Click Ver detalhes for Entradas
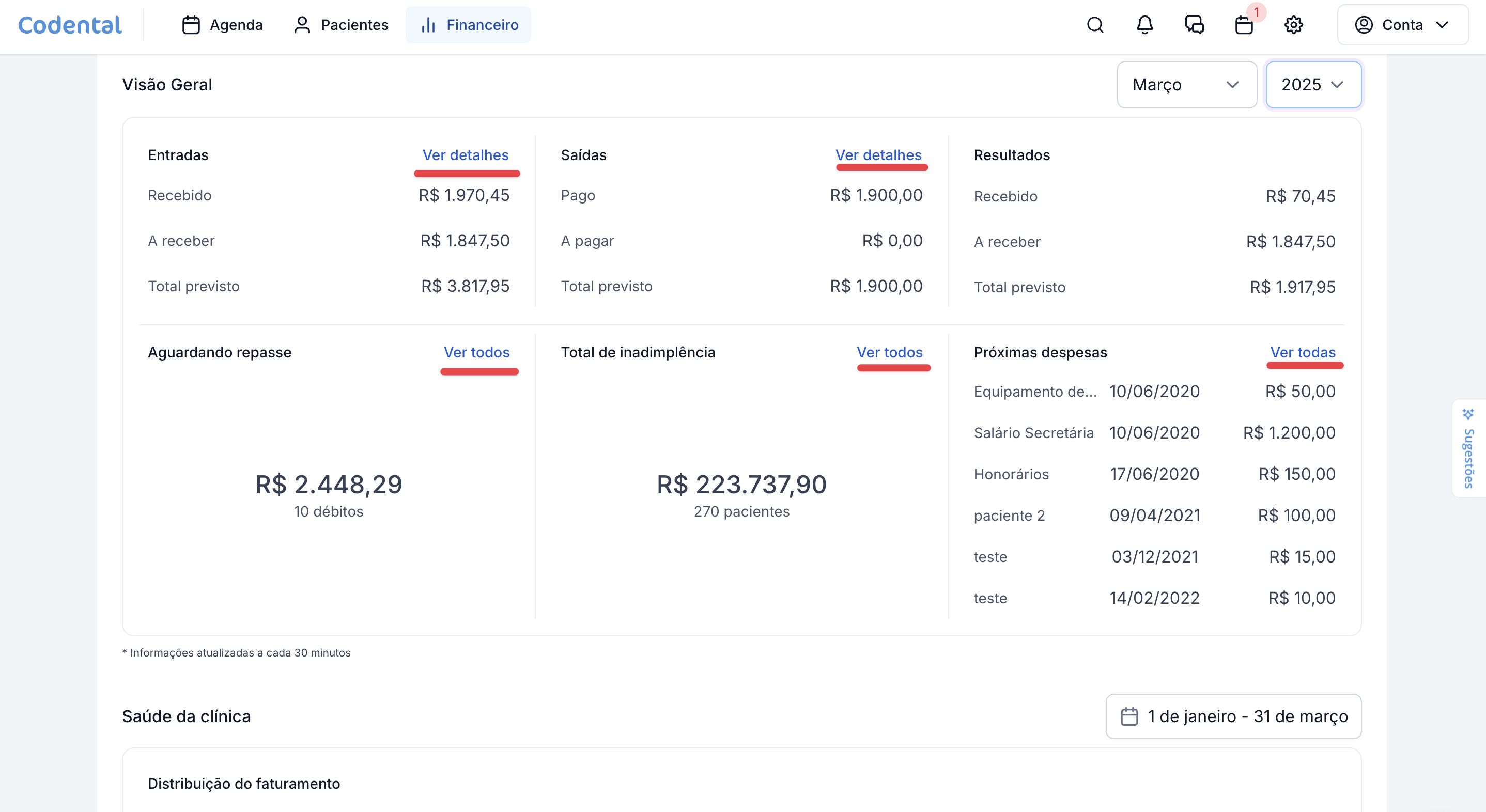The width and height of the screenshot is (1486, 812). 465,155
